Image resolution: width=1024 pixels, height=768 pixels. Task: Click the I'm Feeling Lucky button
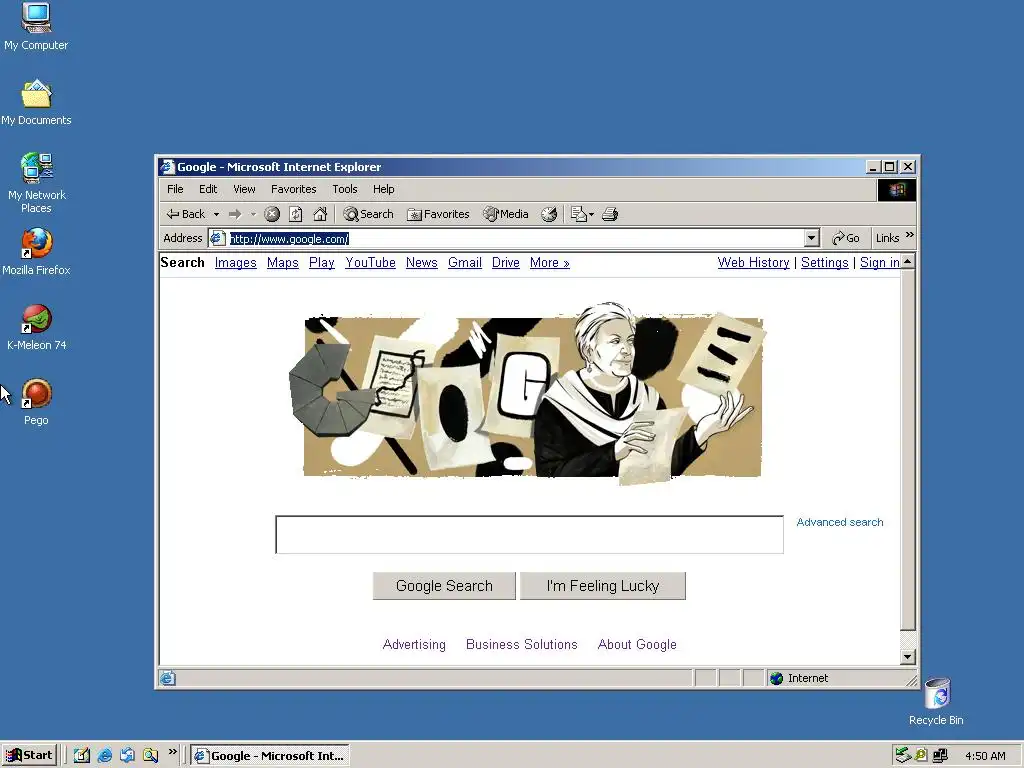(603, 586)
